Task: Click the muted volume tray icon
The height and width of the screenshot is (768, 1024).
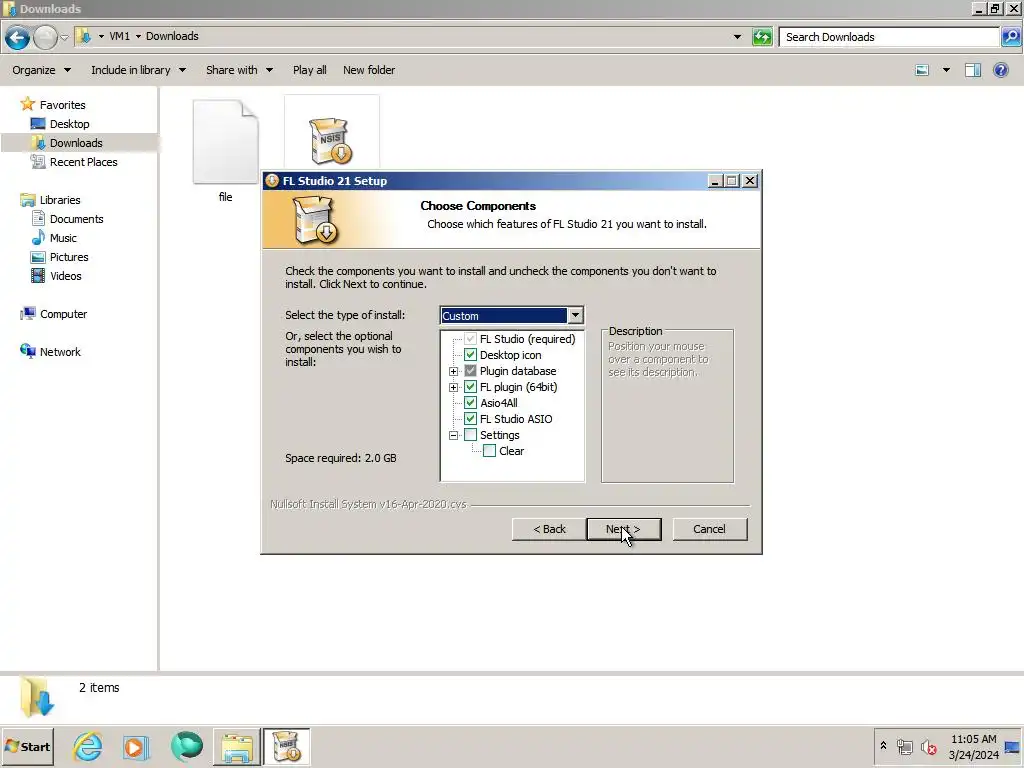Action: pos(929,746)
